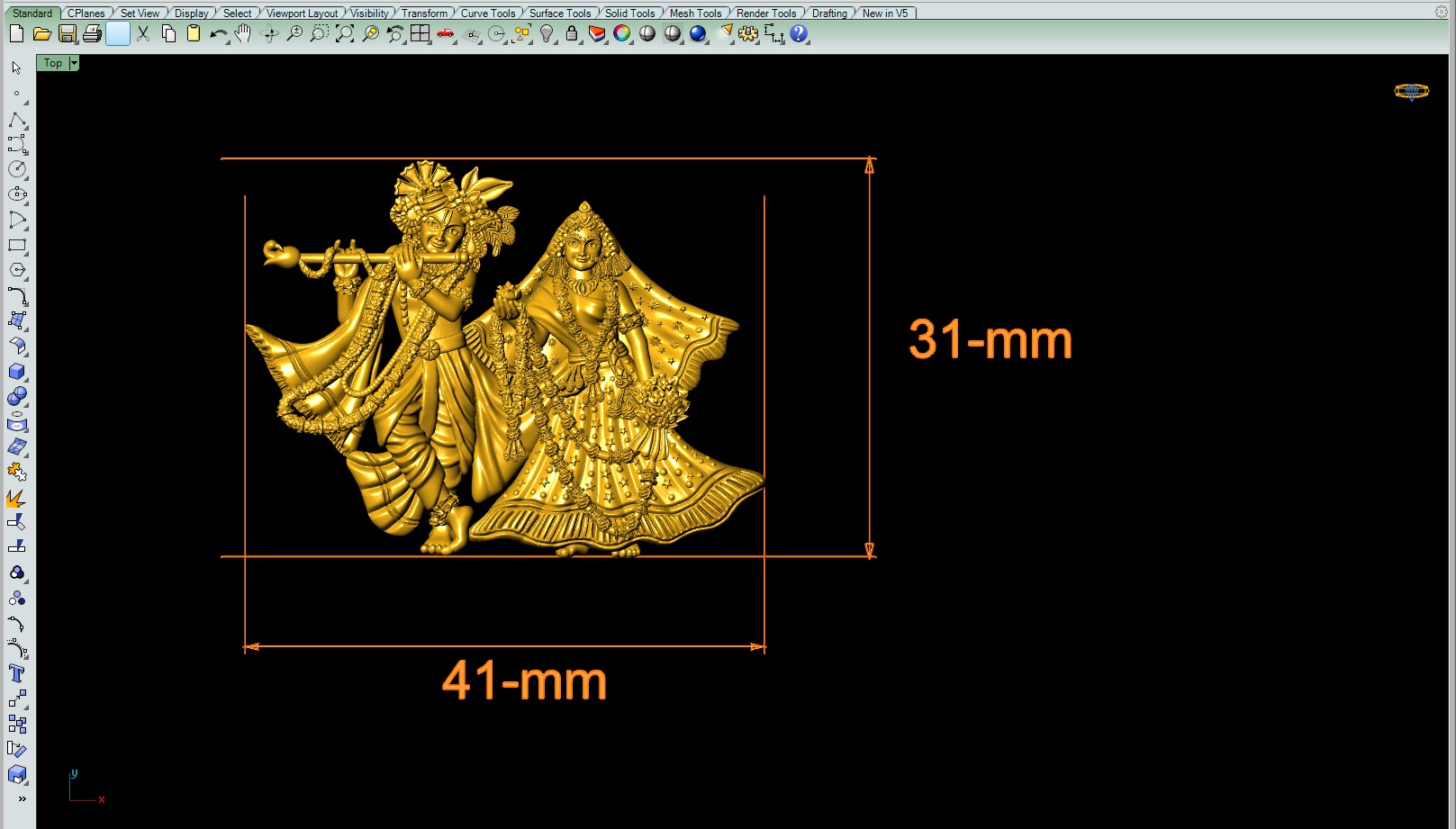Viewport: 1456px width, 829px height.
Task: Render the scene with blue sphere icon
Action: 698,34
